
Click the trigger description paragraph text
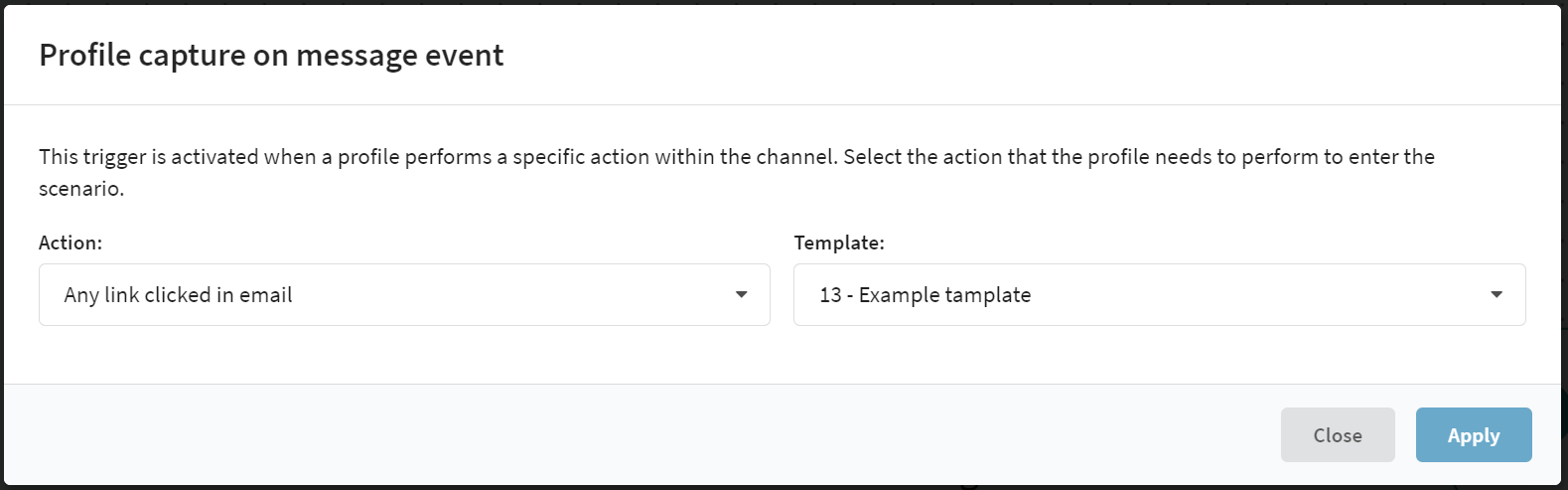[737, 172]
